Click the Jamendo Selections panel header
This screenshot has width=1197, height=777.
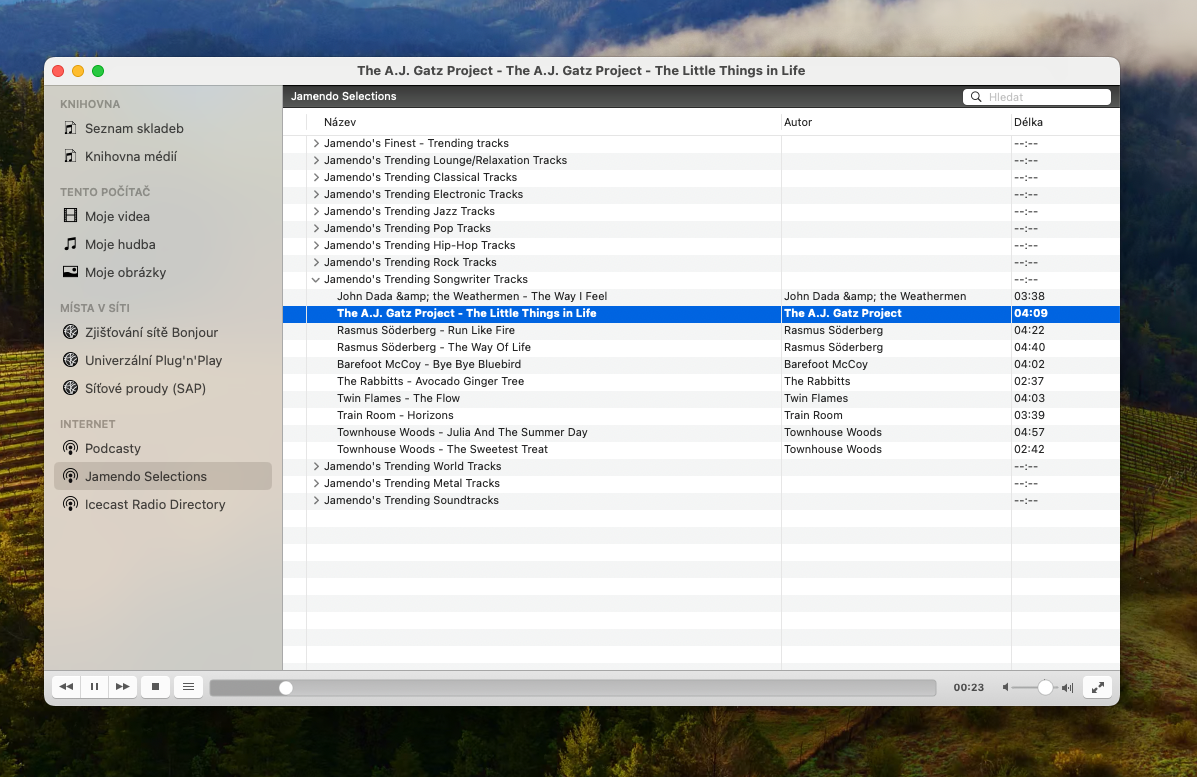point(344,96)
